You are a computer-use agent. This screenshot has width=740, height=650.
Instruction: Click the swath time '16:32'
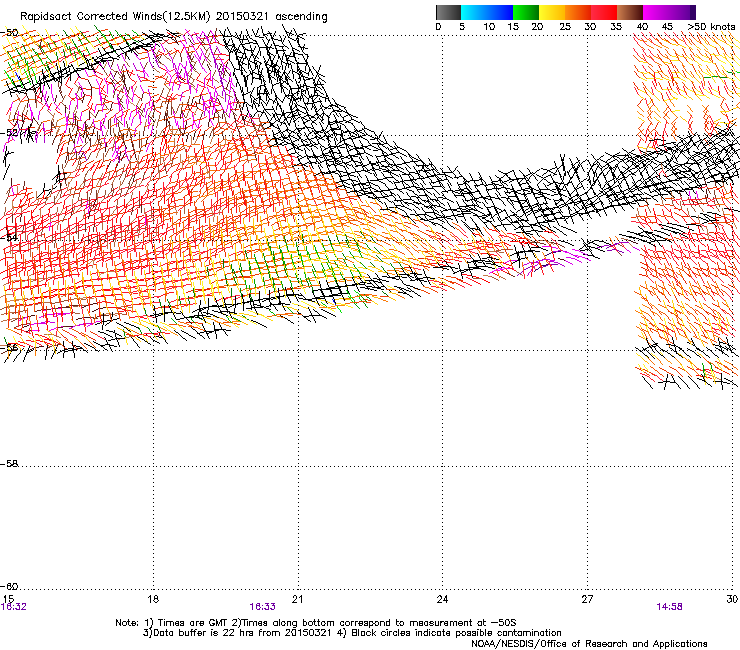pos(14,607)
